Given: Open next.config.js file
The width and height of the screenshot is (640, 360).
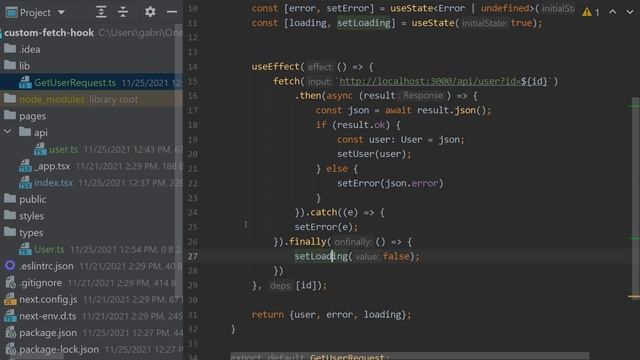Looking at the screenshot, I should point(48,299).
